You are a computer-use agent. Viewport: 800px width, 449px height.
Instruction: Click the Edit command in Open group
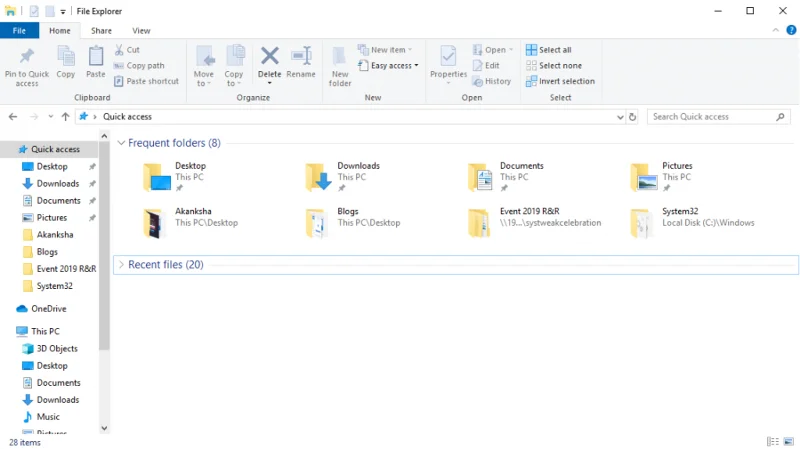point(486,65)
